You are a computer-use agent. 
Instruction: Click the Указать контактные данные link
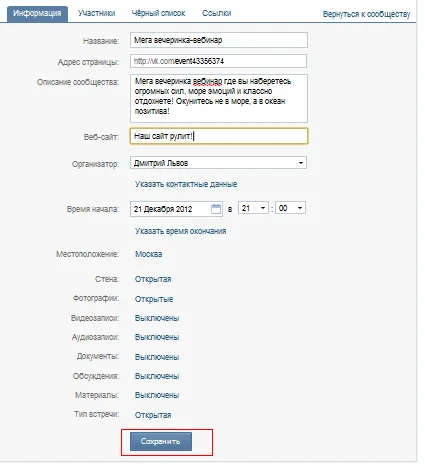[186, 184]
